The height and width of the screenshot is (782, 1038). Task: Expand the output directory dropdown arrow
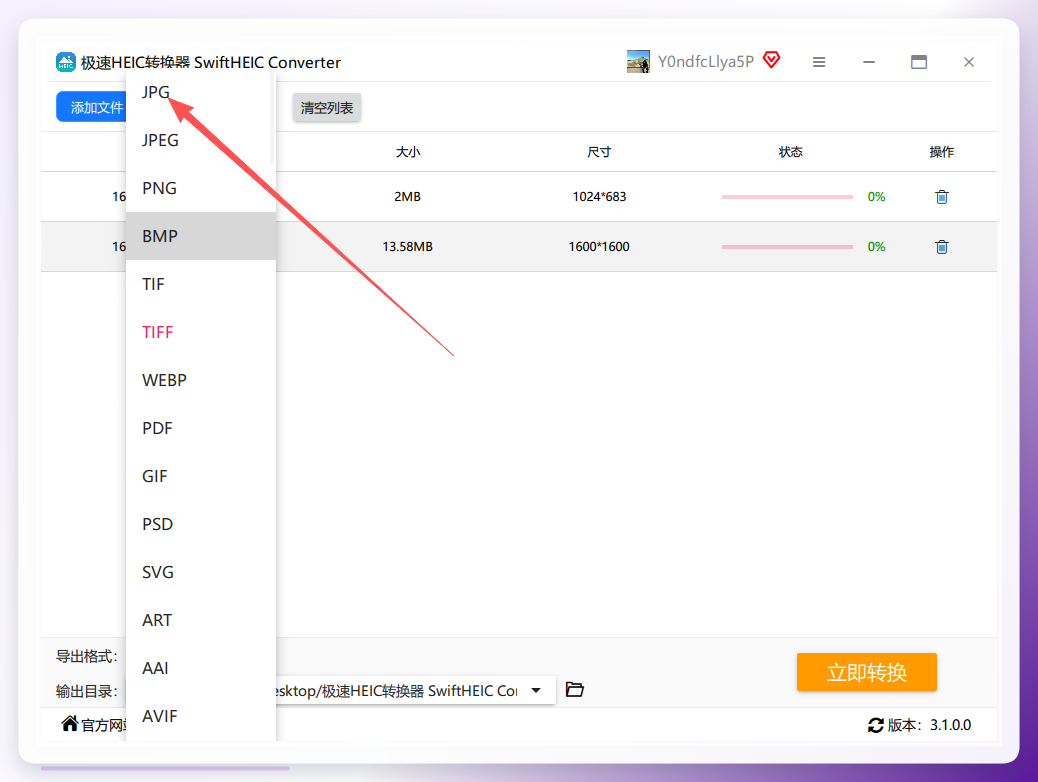pyautogui.click(x=536, y=691)
